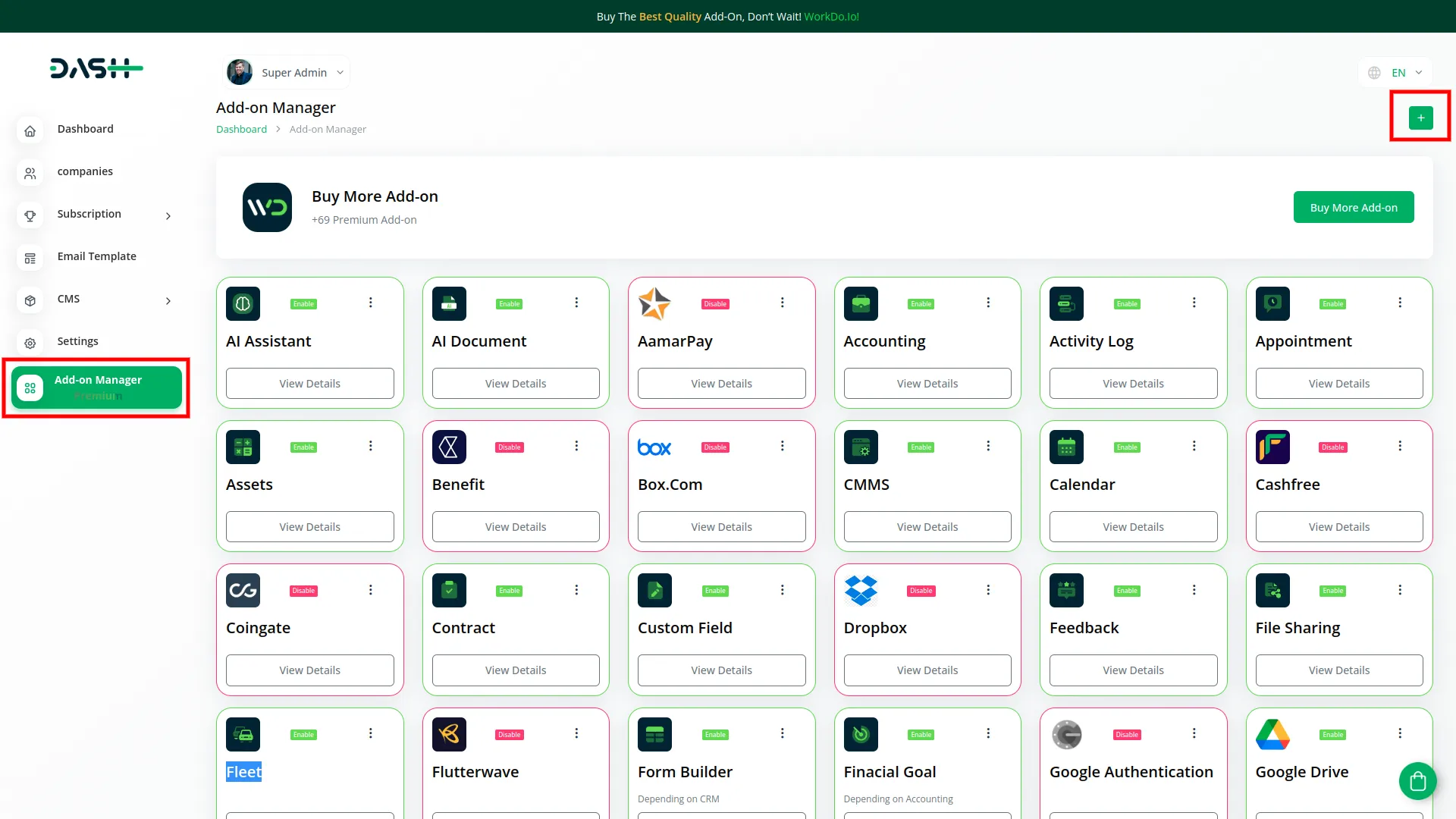
Task: Click the Dashboard breadcrumb link
Action: [241, 130]
